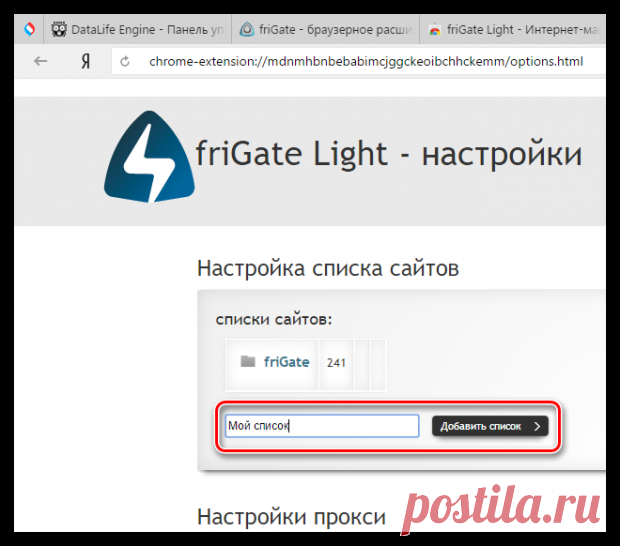
Task: Click the 'списки сайтов:' label
Action: pyautogui.click(x=274, y=319)
